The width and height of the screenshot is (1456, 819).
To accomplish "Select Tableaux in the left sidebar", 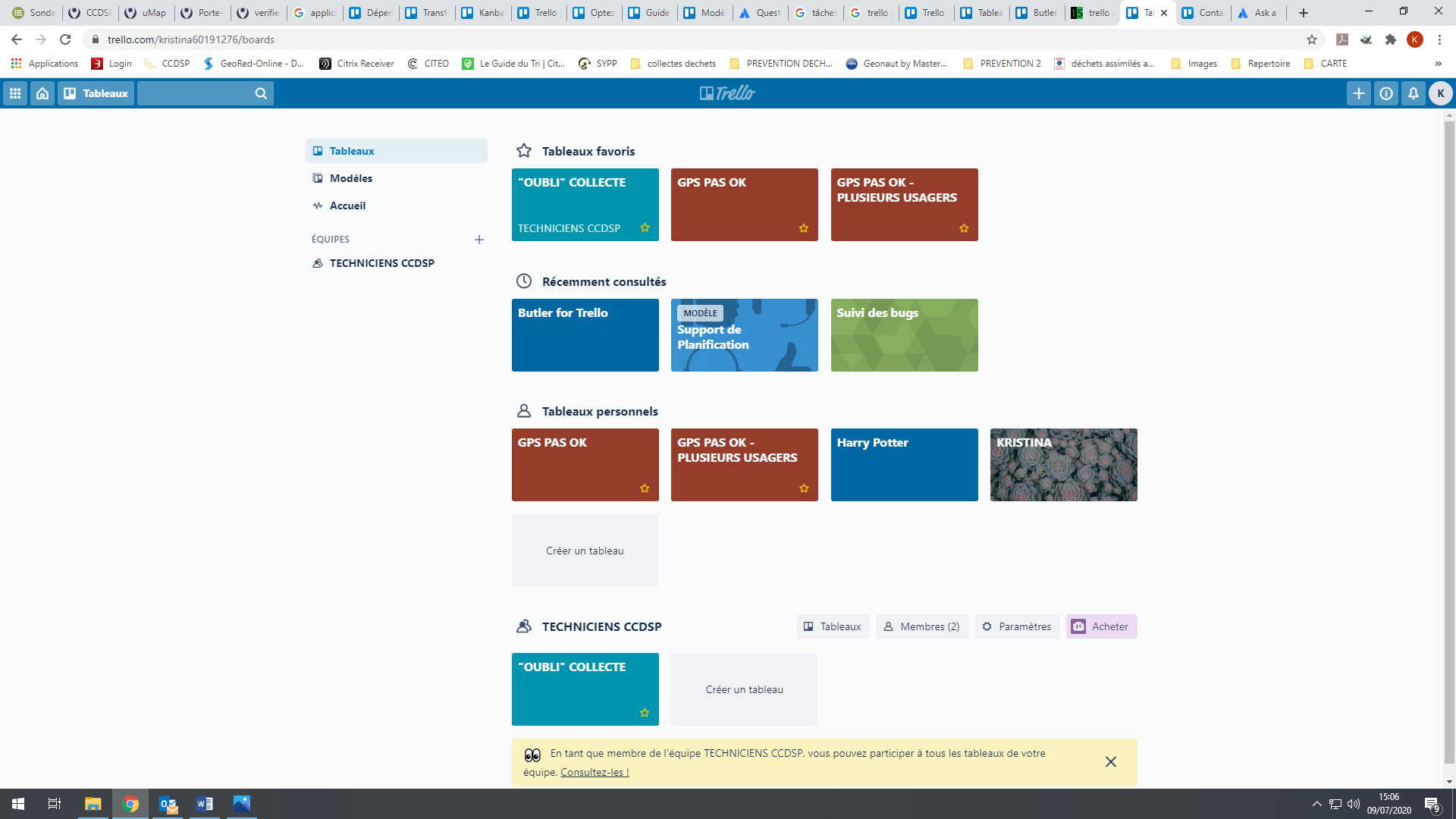I will click(x=397, y=151).
